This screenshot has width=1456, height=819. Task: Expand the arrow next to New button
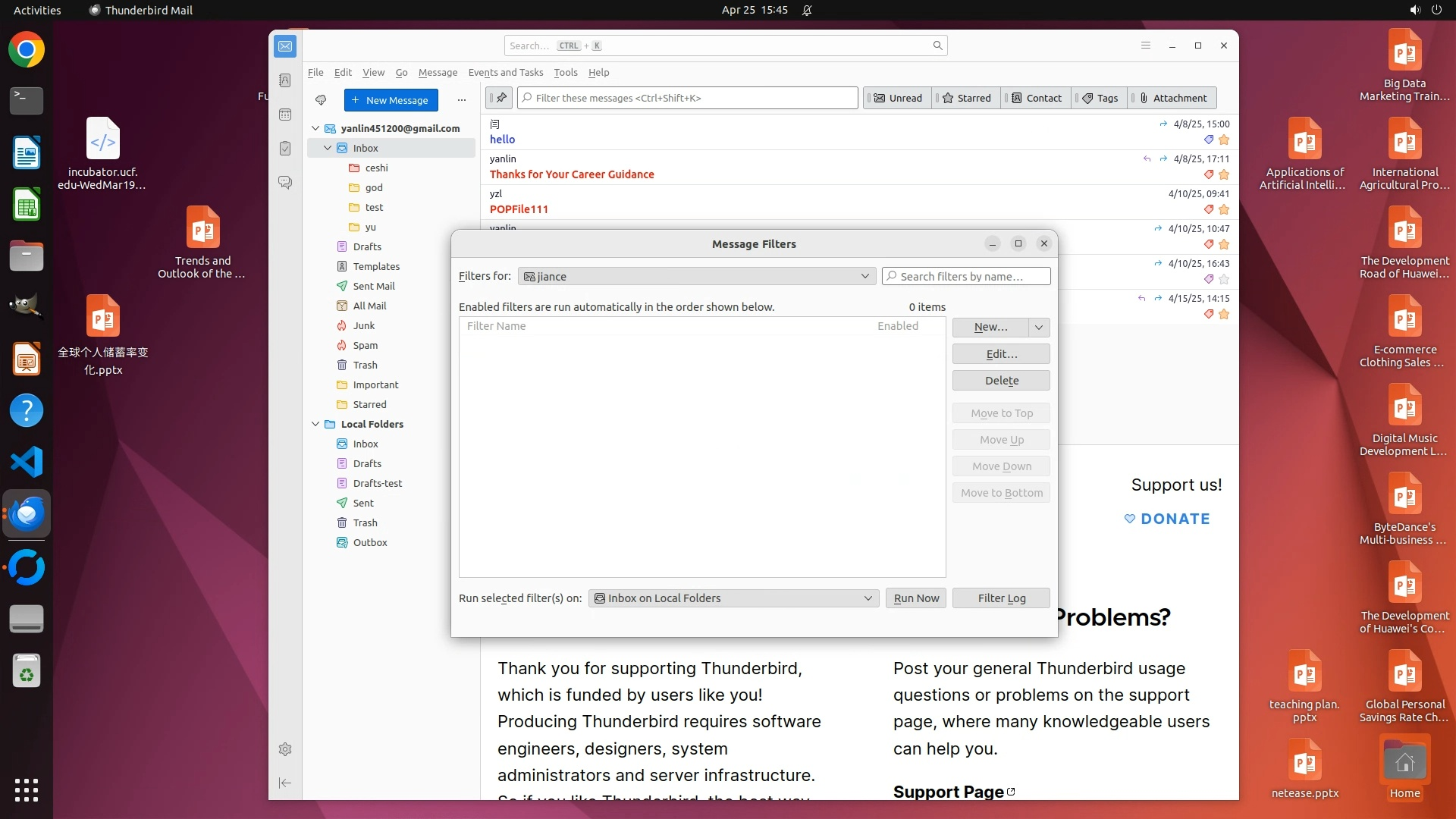[1039, 327]
